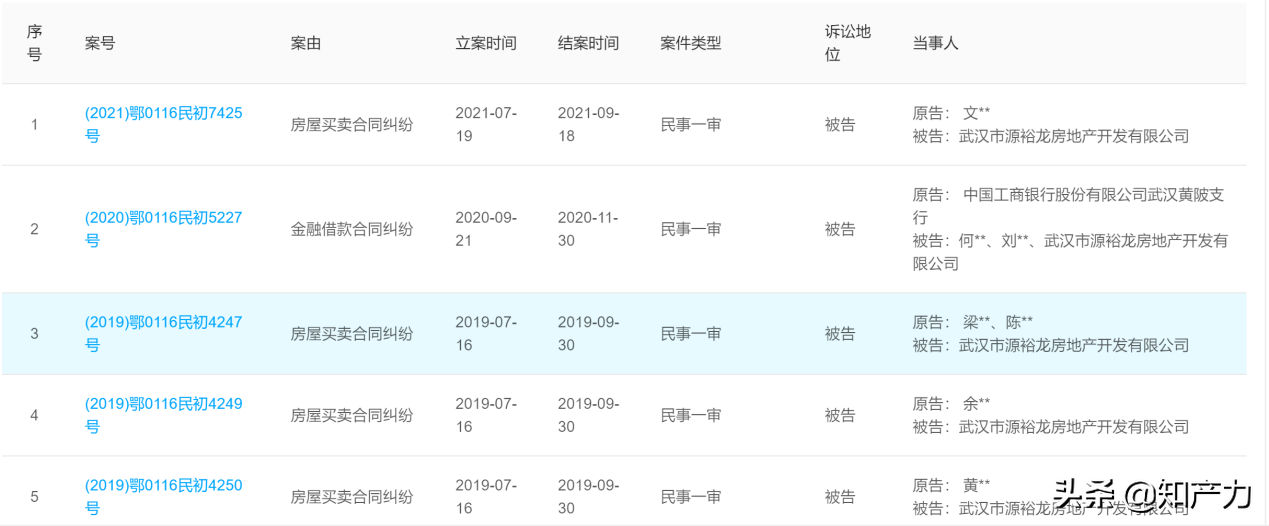This screenshot has width=1269, height=526.
Task: Click the 诉讼地位 column header
Action: point(848,43)
